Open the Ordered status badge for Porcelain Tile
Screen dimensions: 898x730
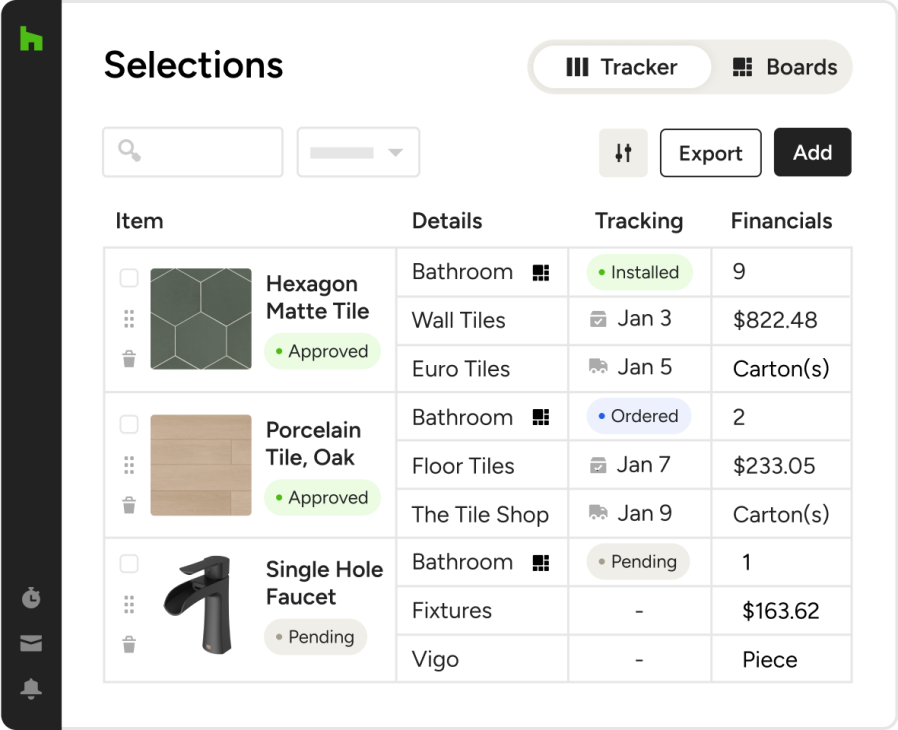point(638,417)
